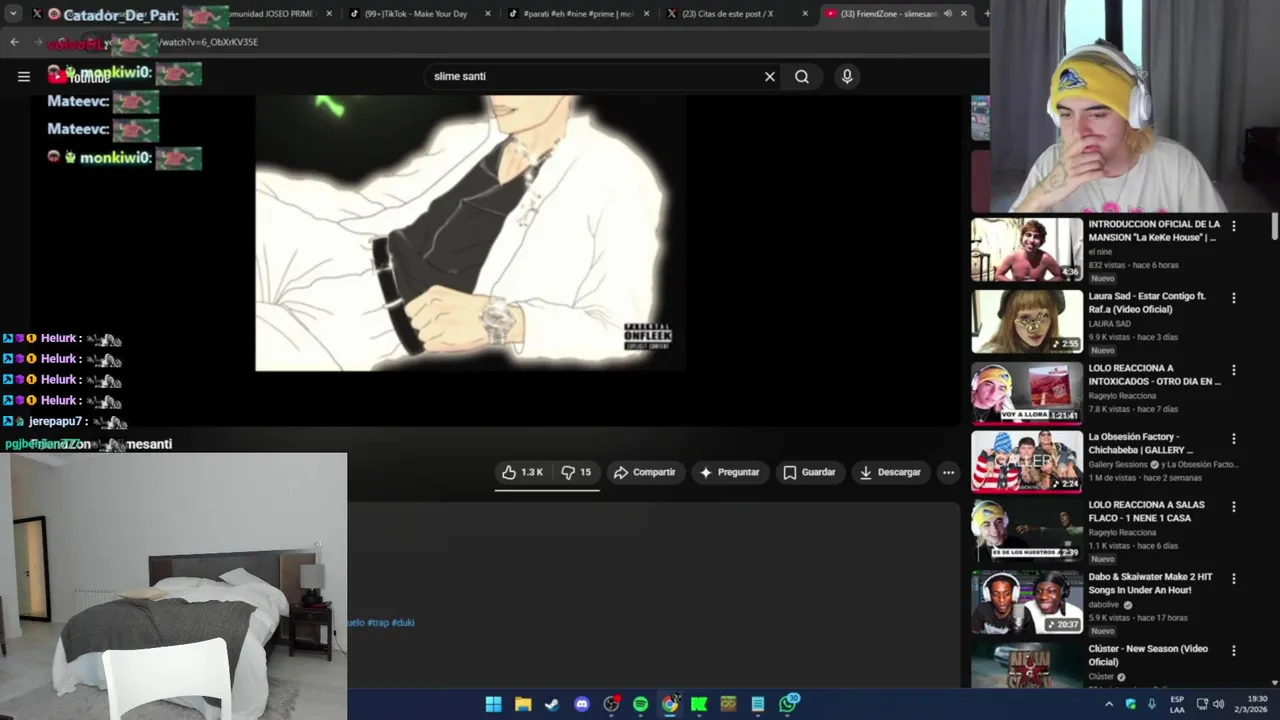Open options for 'INTRODUCCION OFICIAL DE LA MANSION' video
Image resolution: width=1280 pixels, height=720 pixels.
click(x=1234, y=226)
